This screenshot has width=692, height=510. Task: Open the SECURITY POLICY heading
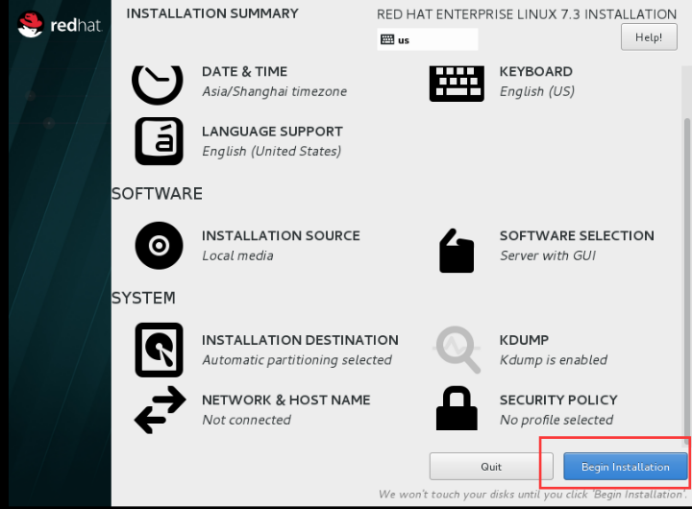[558, 400]
